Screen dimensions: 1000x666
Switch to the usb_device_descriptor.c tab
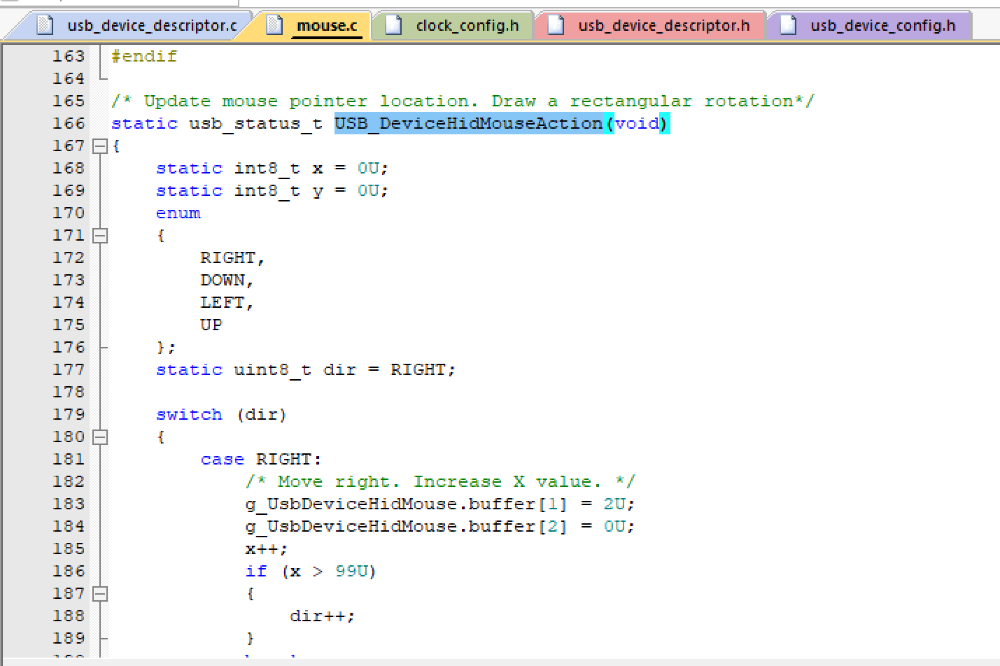[x=137, y=26]
